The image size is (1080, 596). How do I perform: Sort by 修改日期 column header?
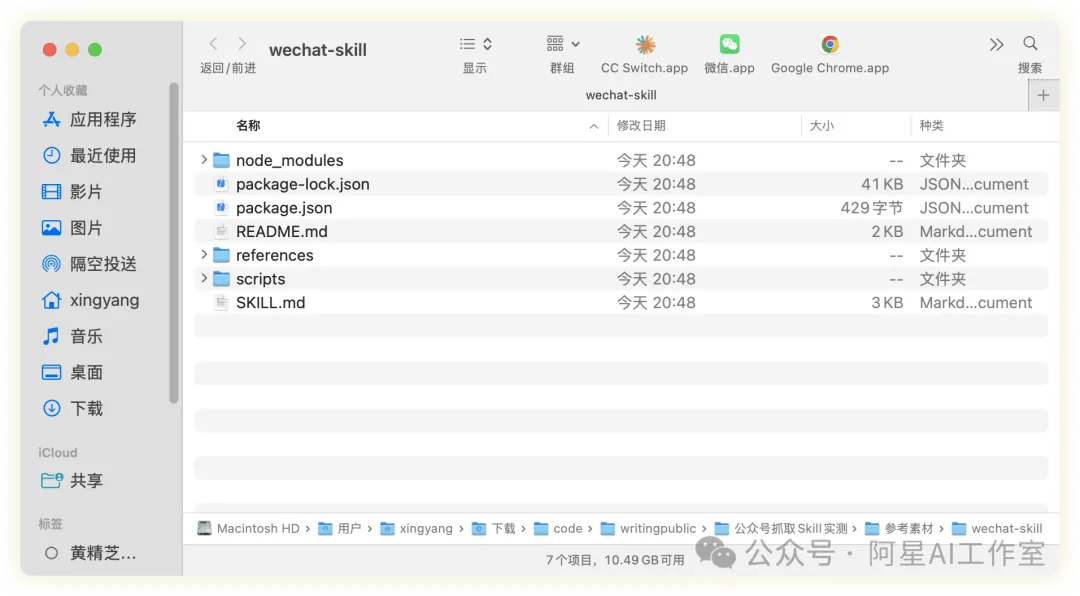click(x=641, y=125)
